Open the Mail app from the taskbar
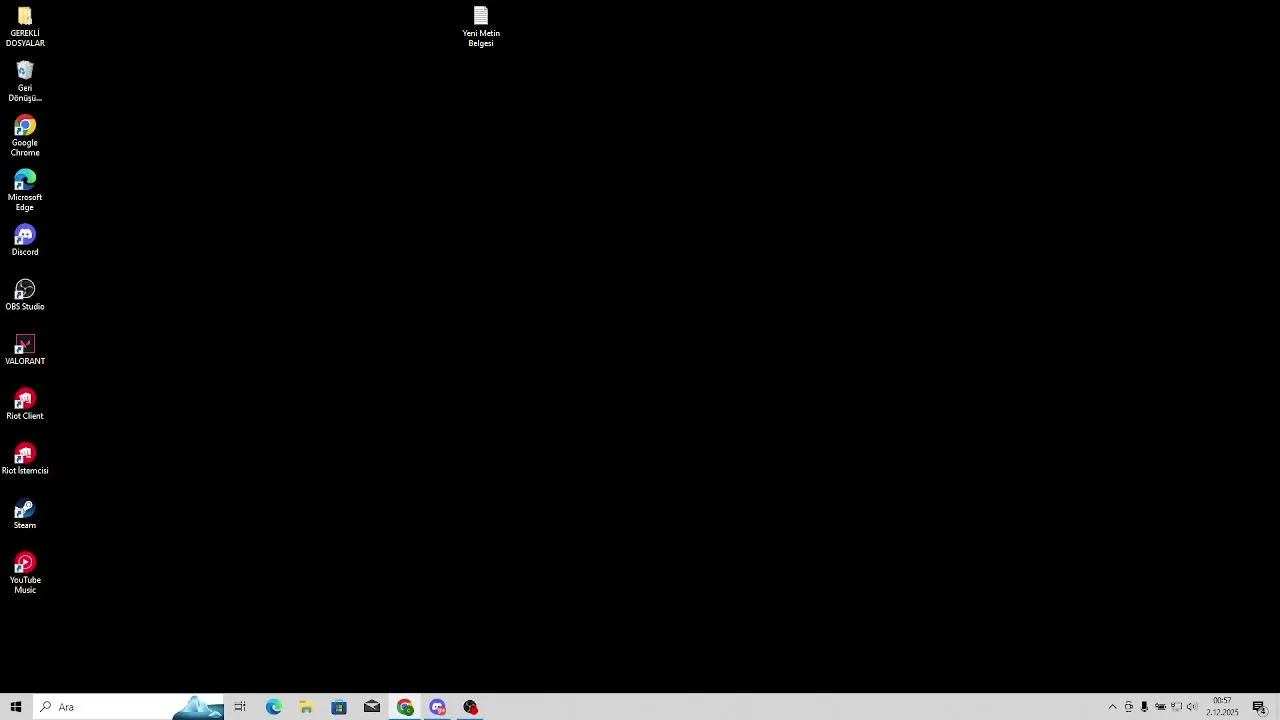 tap(372, 707)
